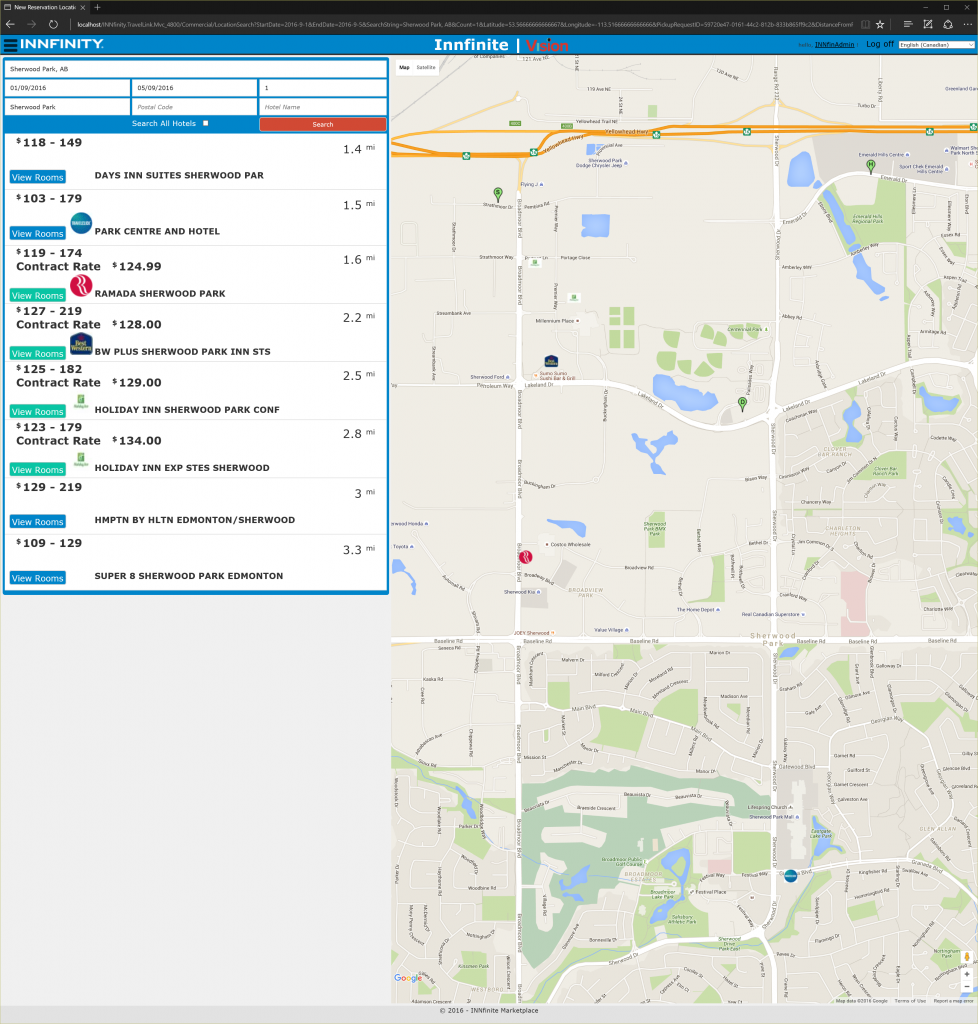Toggle browser reading view icon
Screen dimensions: 978x1024
(865, 24)
